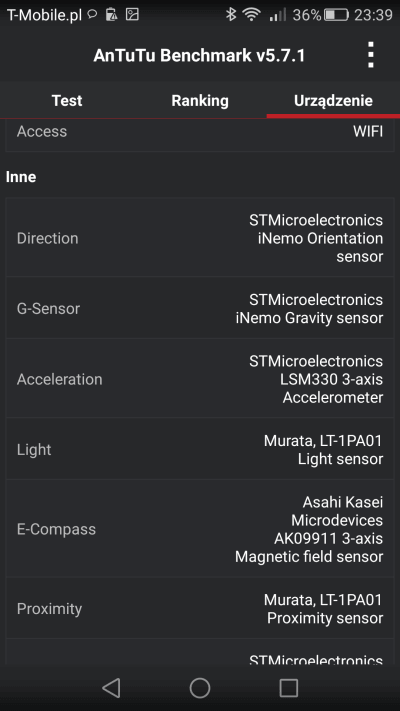The height and width of the screenshot is (711, 400).
Task: Switch to the Test tab
Action: point(67,100)
